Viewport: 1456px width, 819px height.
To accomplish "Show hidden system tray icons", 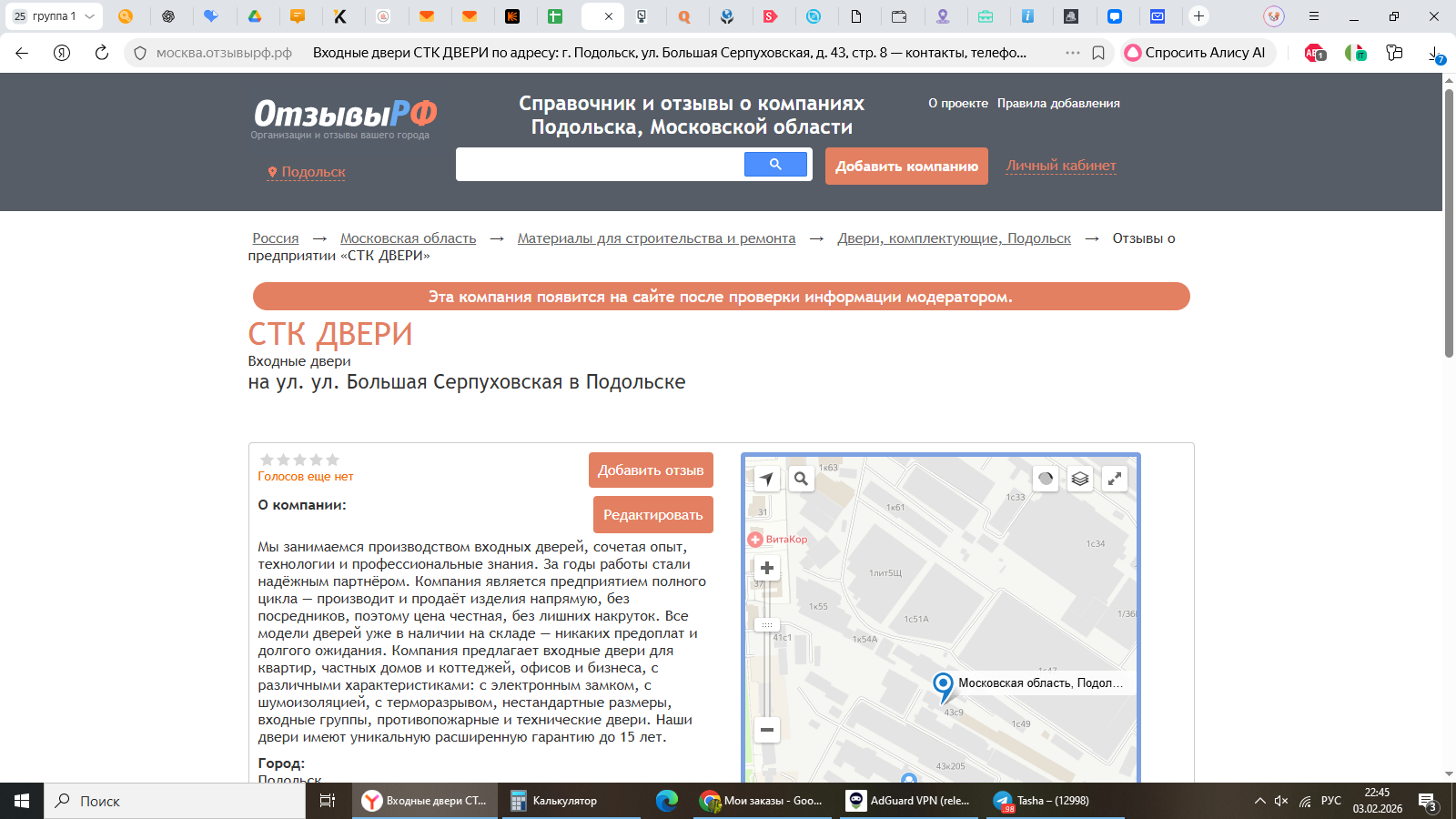I will 1260,801.
